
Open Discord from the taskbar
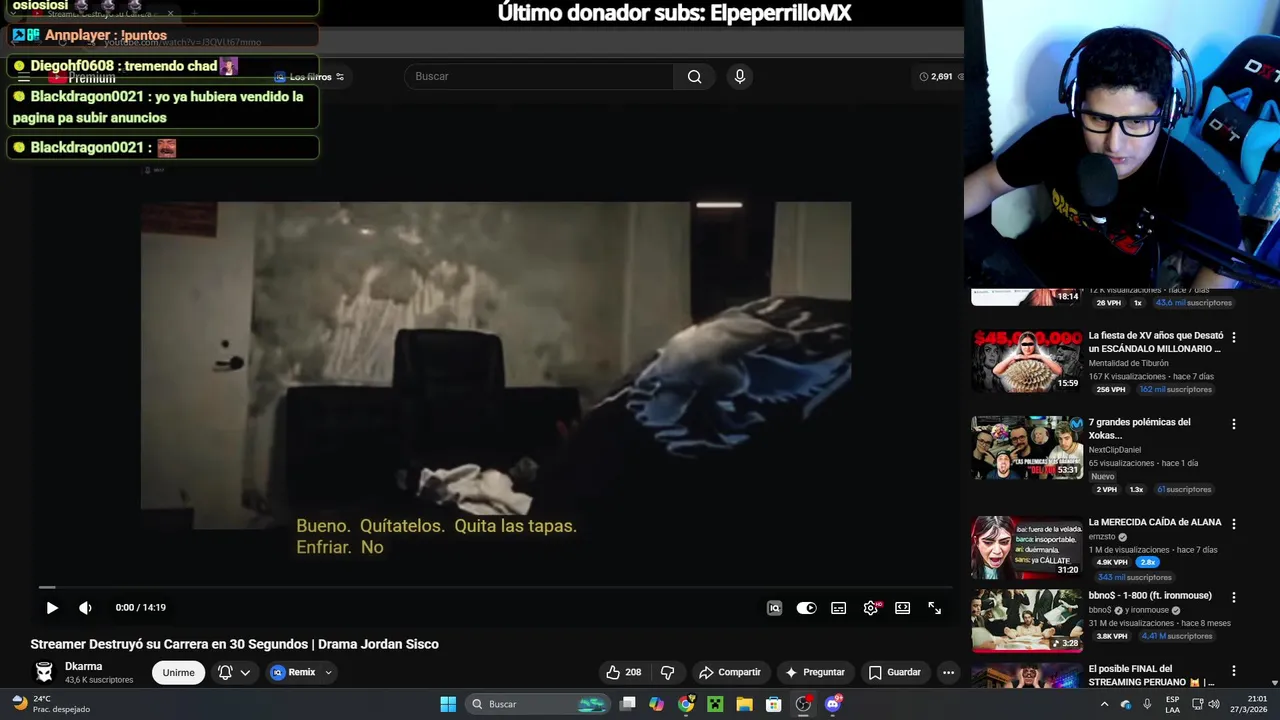(833, 704)
